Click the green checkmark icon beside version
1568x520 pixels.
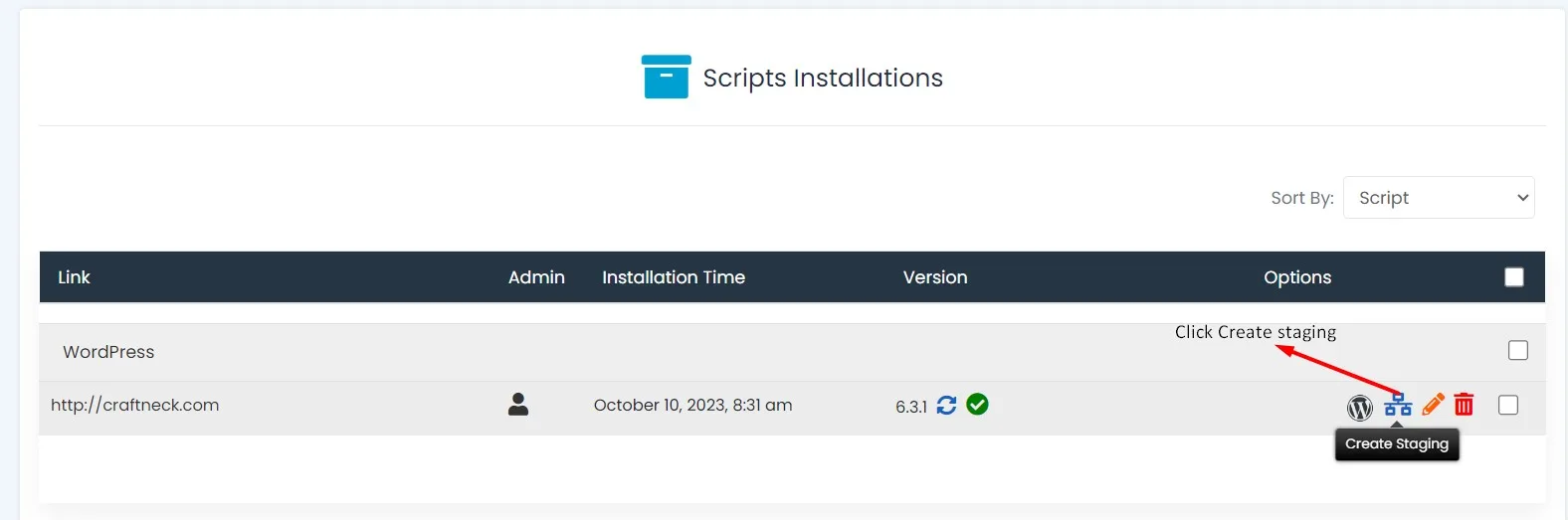[x=977, y=404]
